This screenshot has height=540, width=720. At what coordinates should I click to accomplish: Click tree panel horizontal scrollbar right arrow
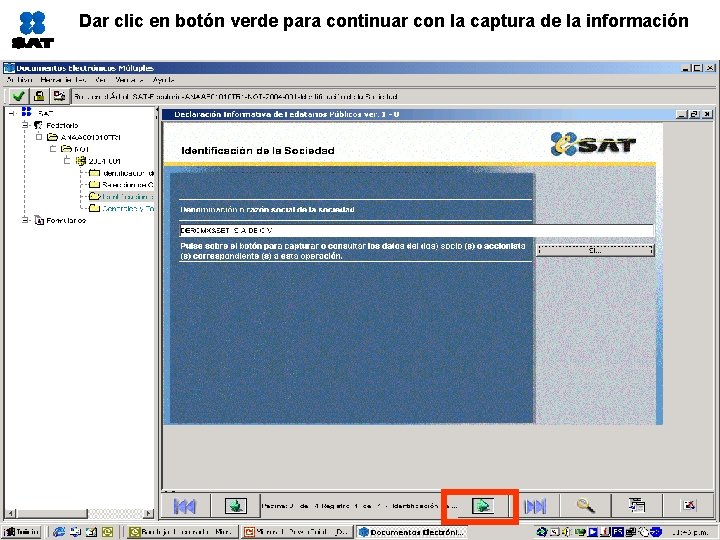point(149,514)
